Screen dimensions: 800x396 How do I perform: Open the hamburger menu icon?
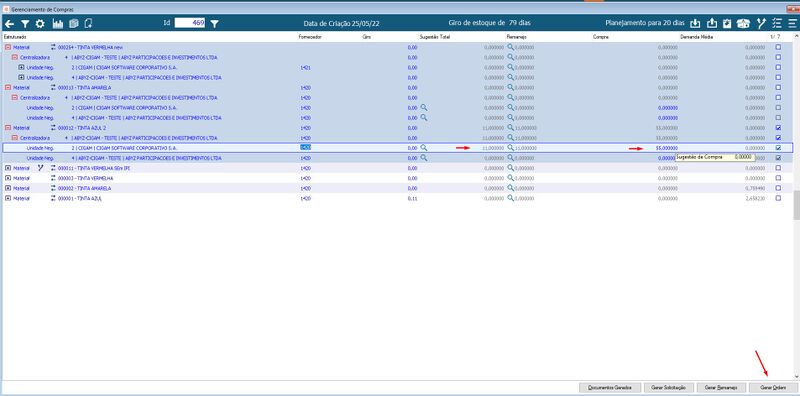[x=792, y=23]
